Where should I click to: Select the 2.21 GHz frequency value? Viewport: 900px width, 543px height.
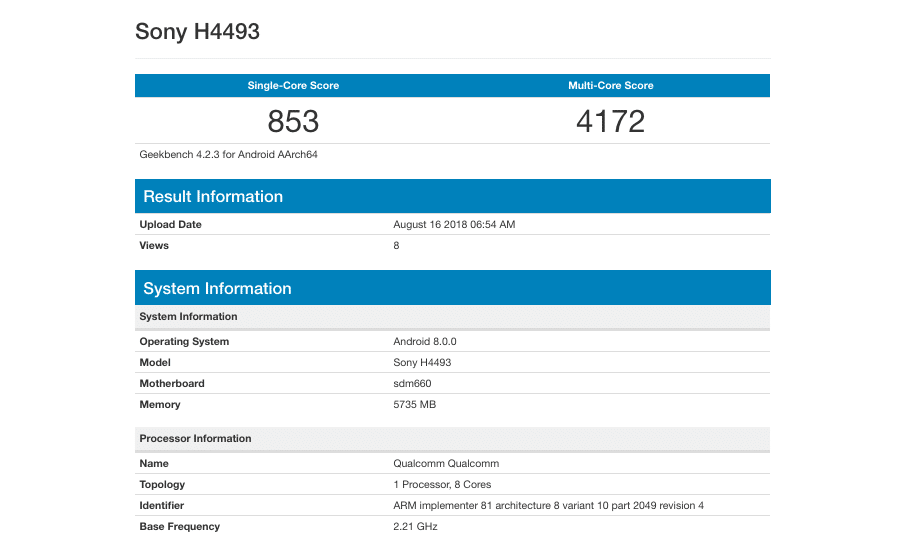(x=415, y=526)
